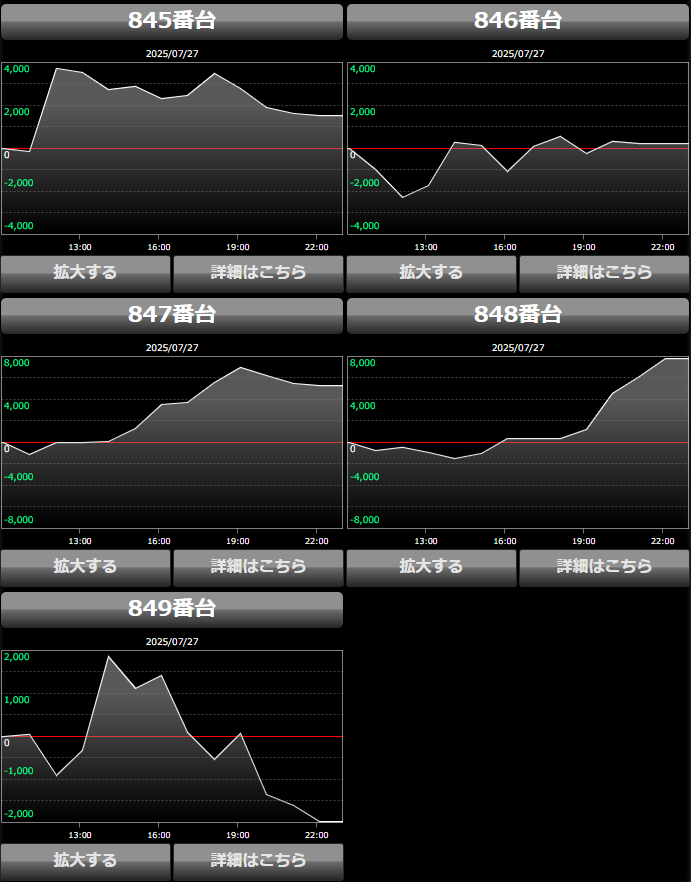
Task: Open the 848番台 header button
Action: (518, 316)
